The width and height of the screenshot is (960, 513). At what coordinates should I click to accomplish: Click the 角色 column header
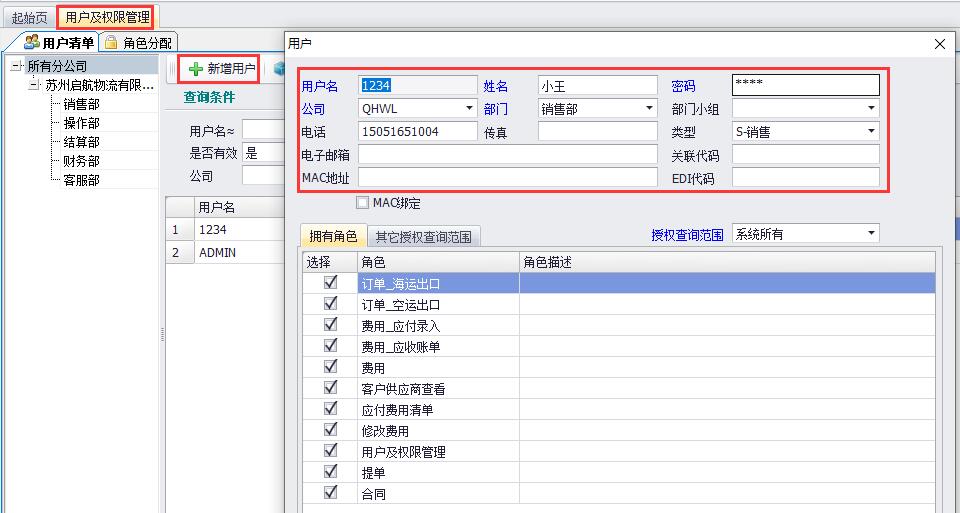[x=438, y=262]
